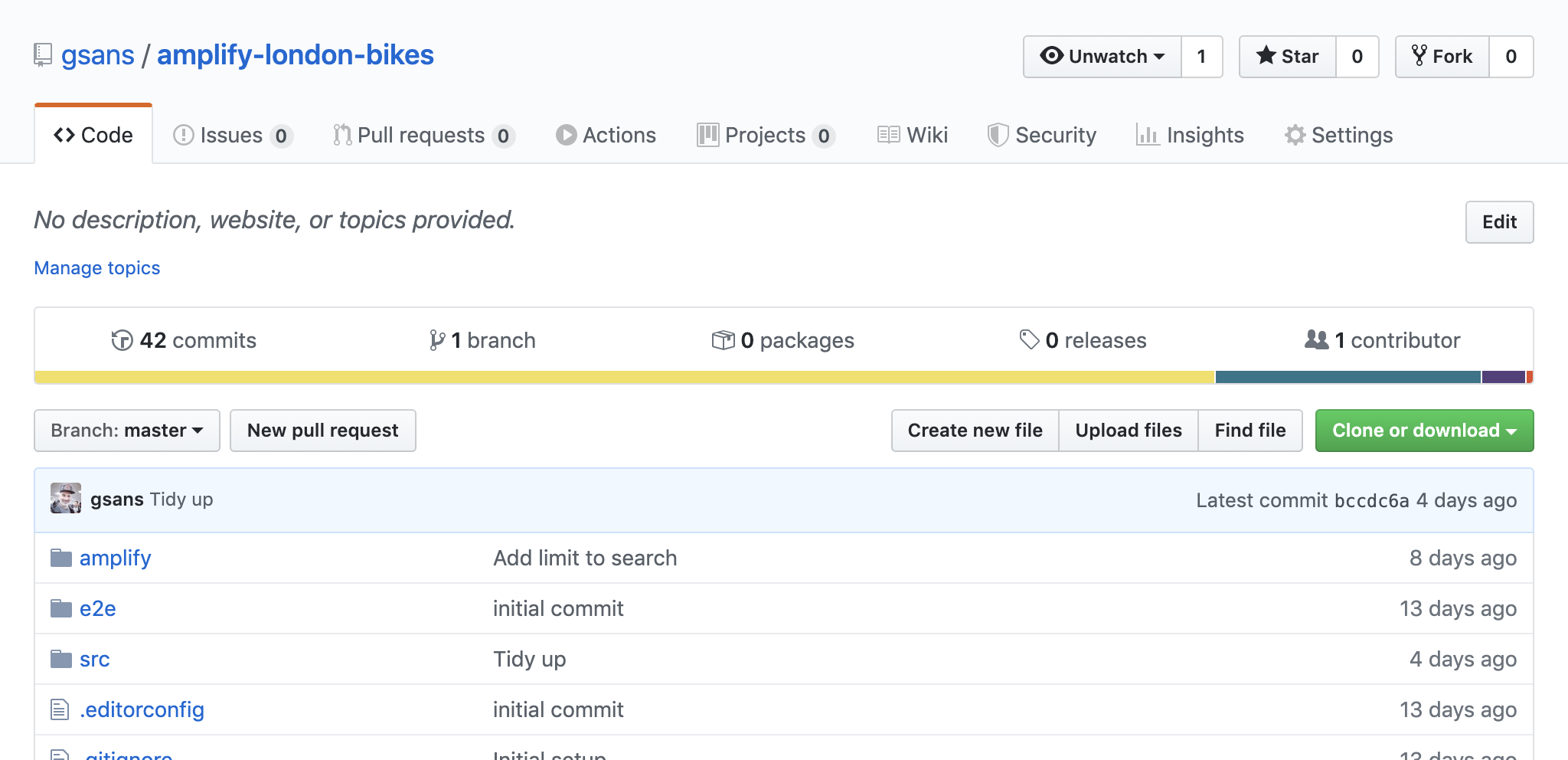
Task: Expand the Clone or download menu
Action: (x=1424, y=431)
